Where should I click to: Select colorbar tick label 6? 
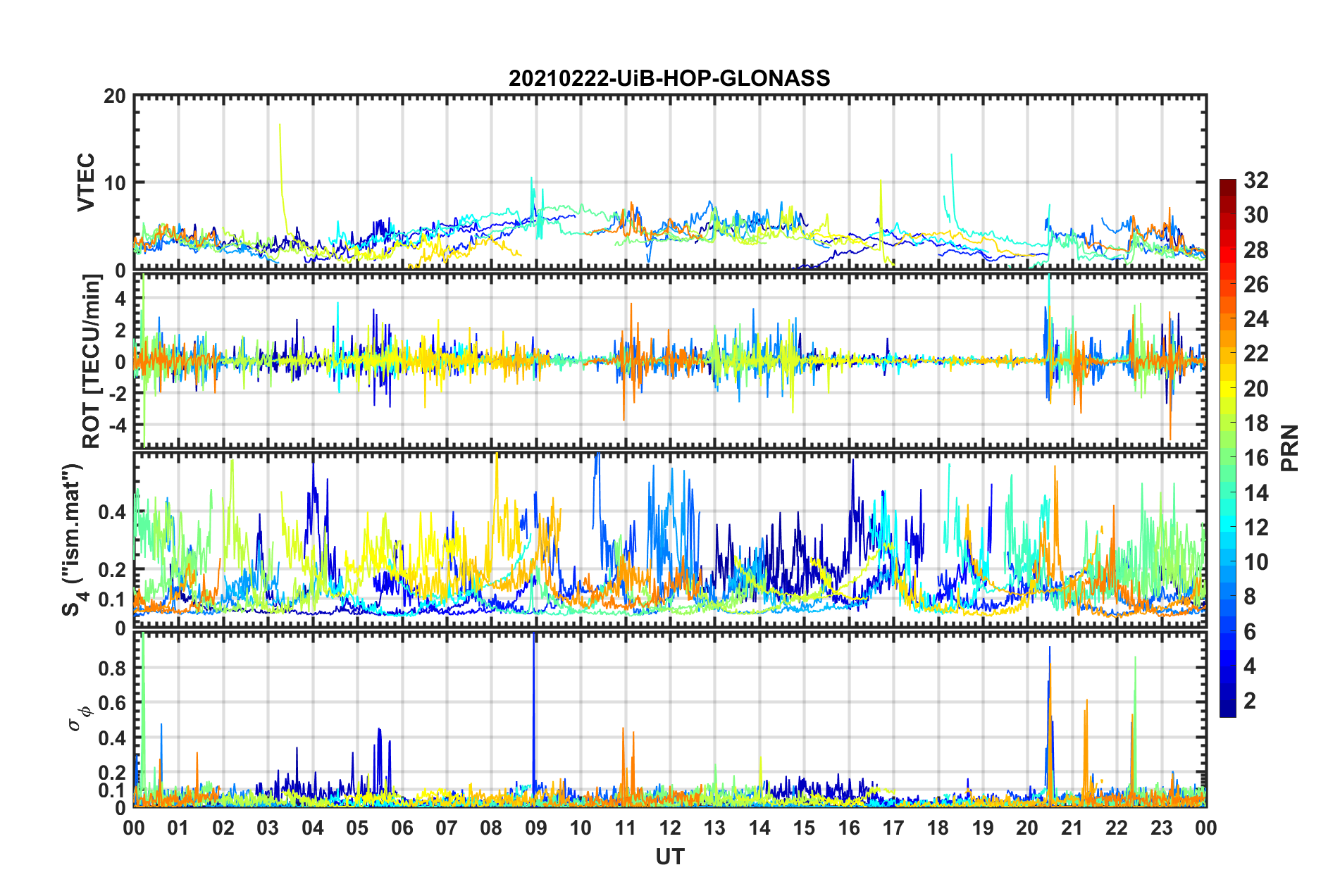1249,632
